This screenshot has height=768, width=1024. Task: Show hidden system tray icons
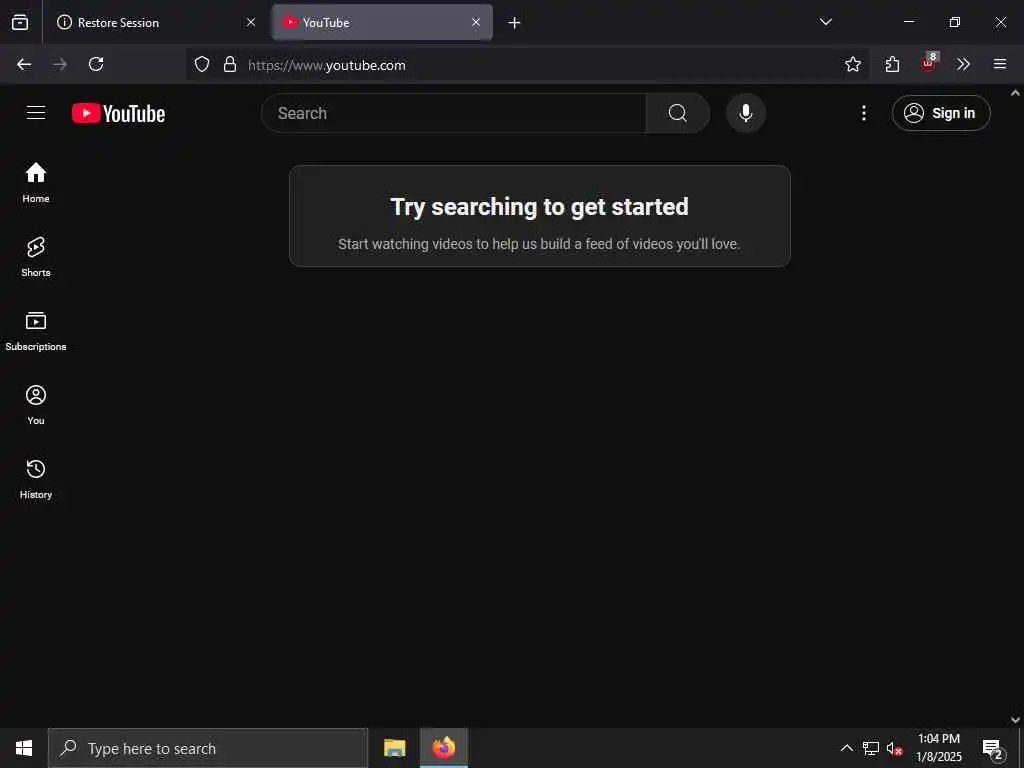846,748
